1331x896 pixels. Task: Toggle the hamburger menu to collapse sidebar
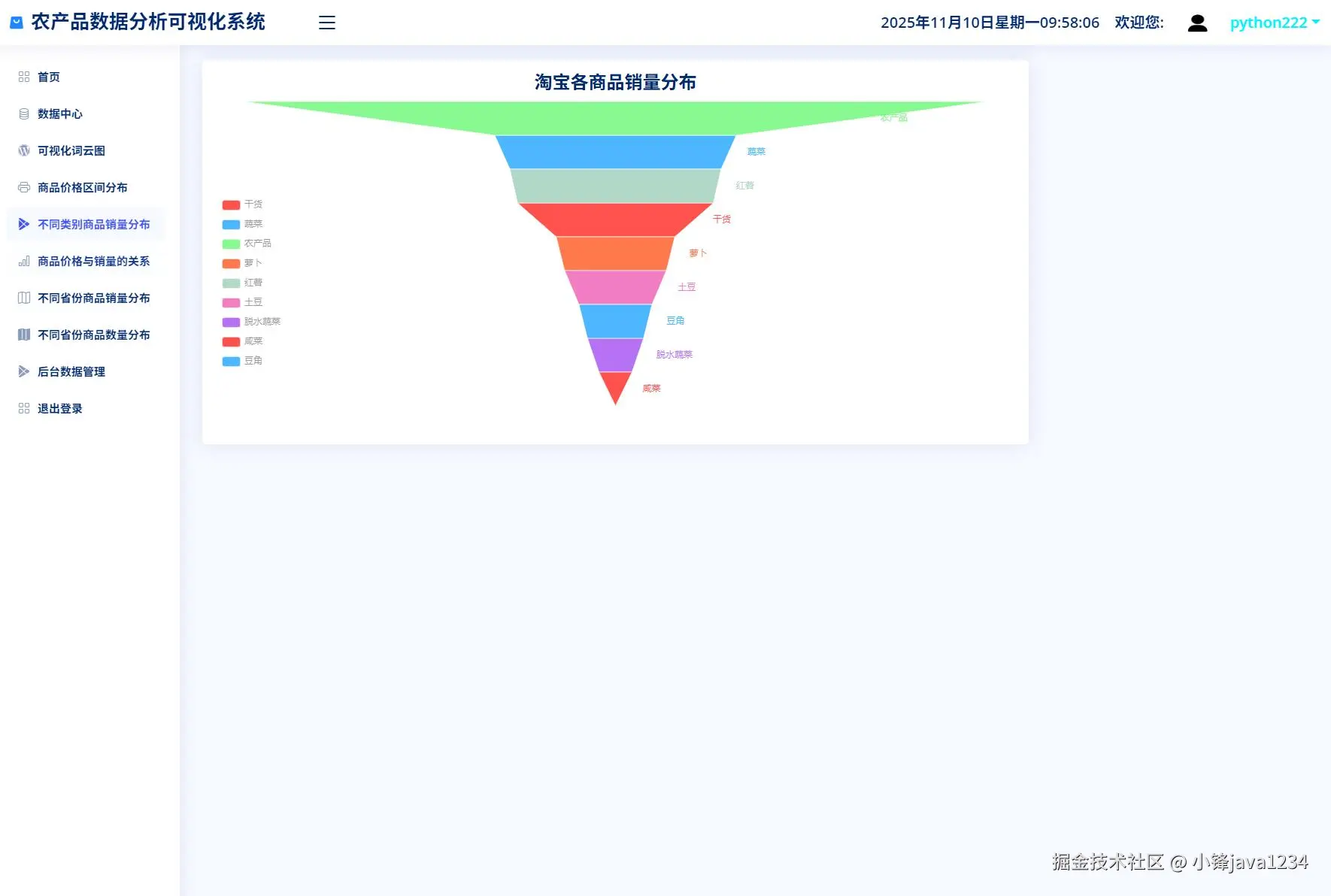(327, 23)
